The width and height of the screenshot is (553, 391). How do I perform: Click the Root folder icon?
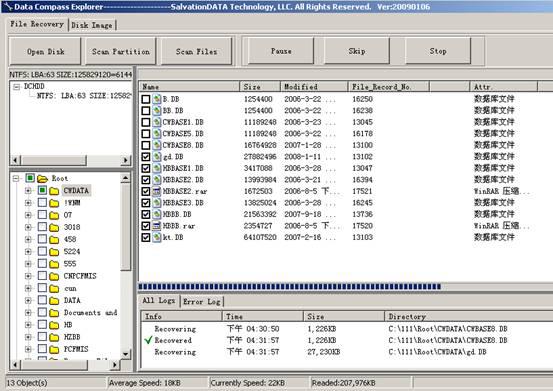point(42,178)
